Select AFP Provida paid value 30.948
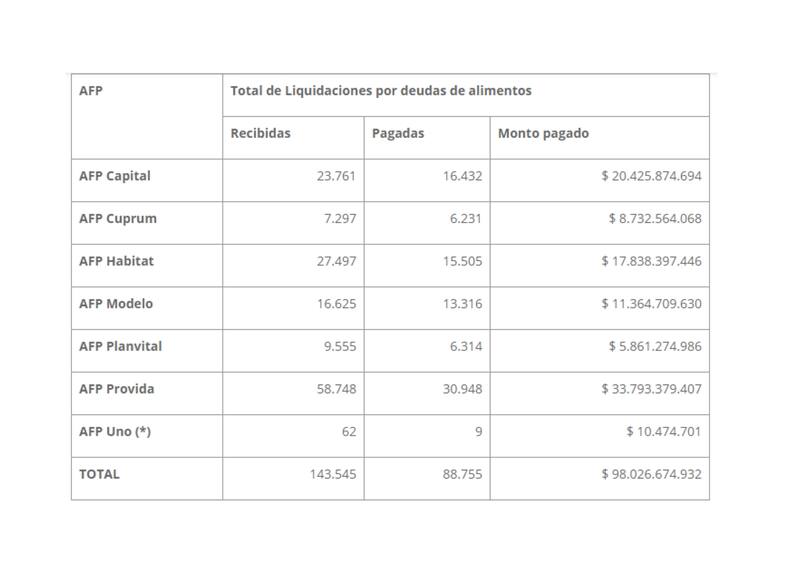The width and height of the screenshot is (800, 581). tap(461, 388)
